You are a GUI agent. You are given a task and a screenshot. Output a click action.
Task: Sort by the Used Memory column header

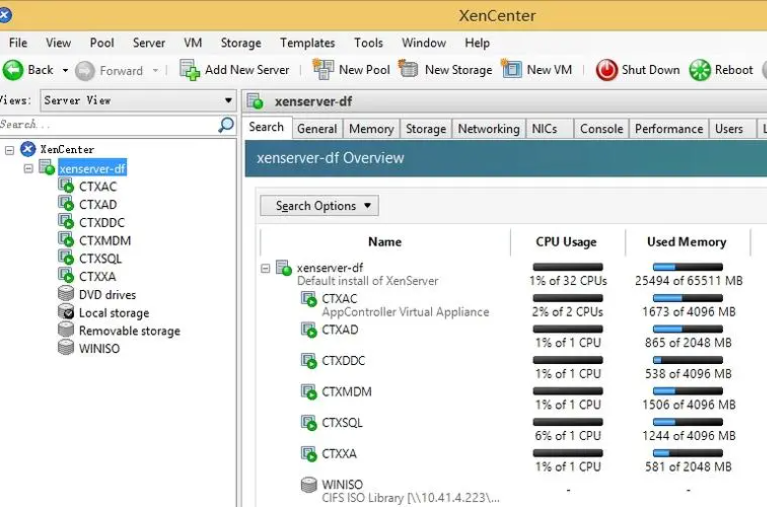687,242
